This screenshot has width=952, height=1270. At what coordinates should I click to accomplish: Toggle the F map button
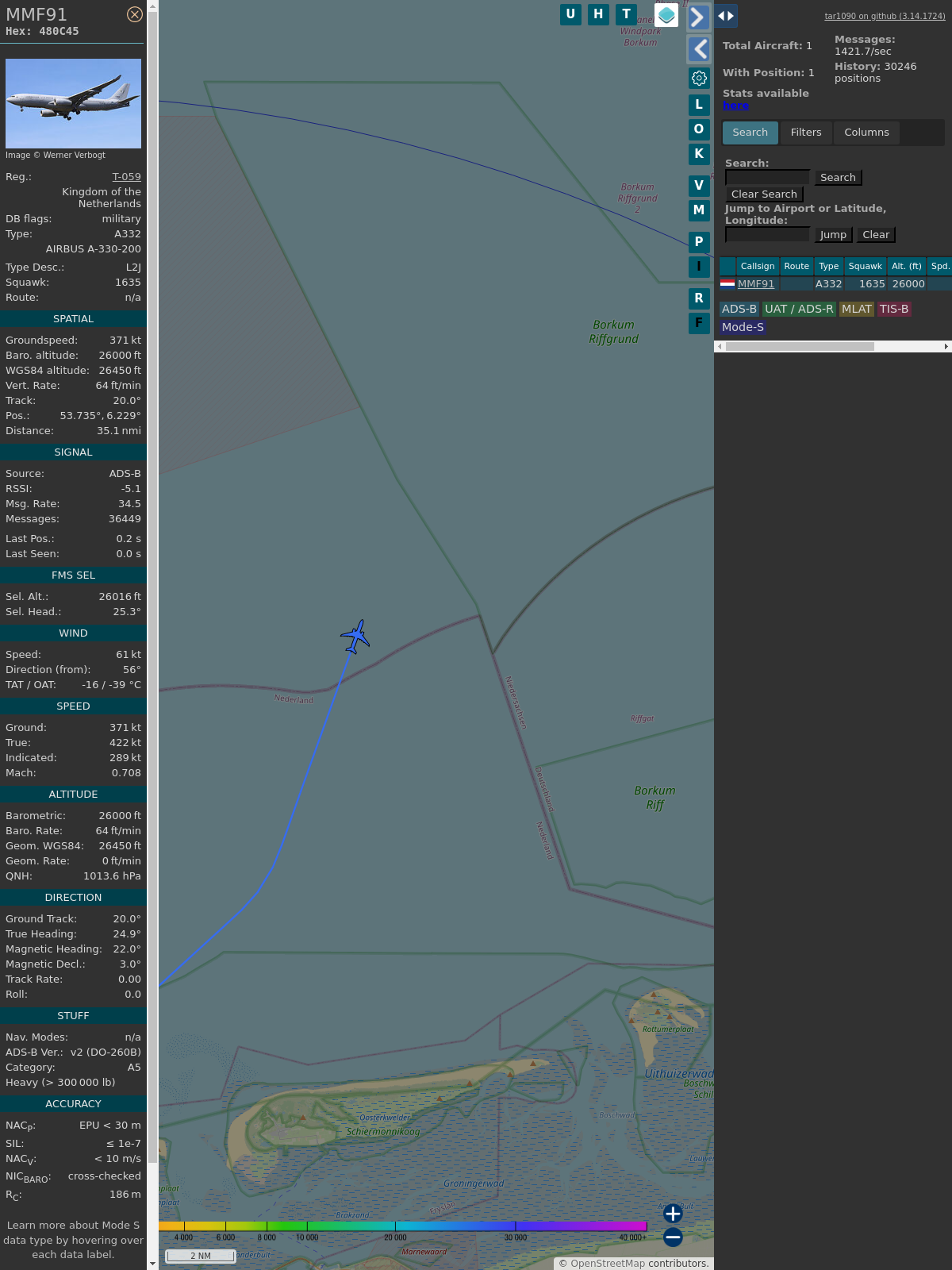(x=699, y=323)
